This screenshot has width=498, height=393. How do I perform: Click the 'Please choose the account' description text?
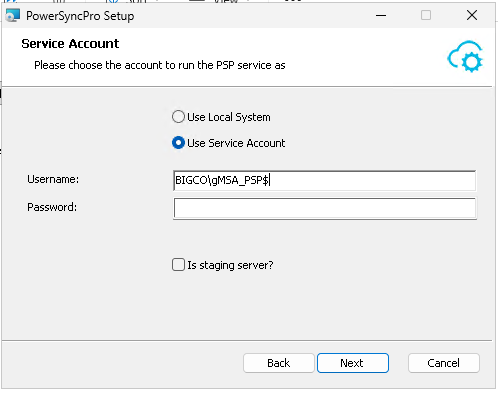point(160,65)
